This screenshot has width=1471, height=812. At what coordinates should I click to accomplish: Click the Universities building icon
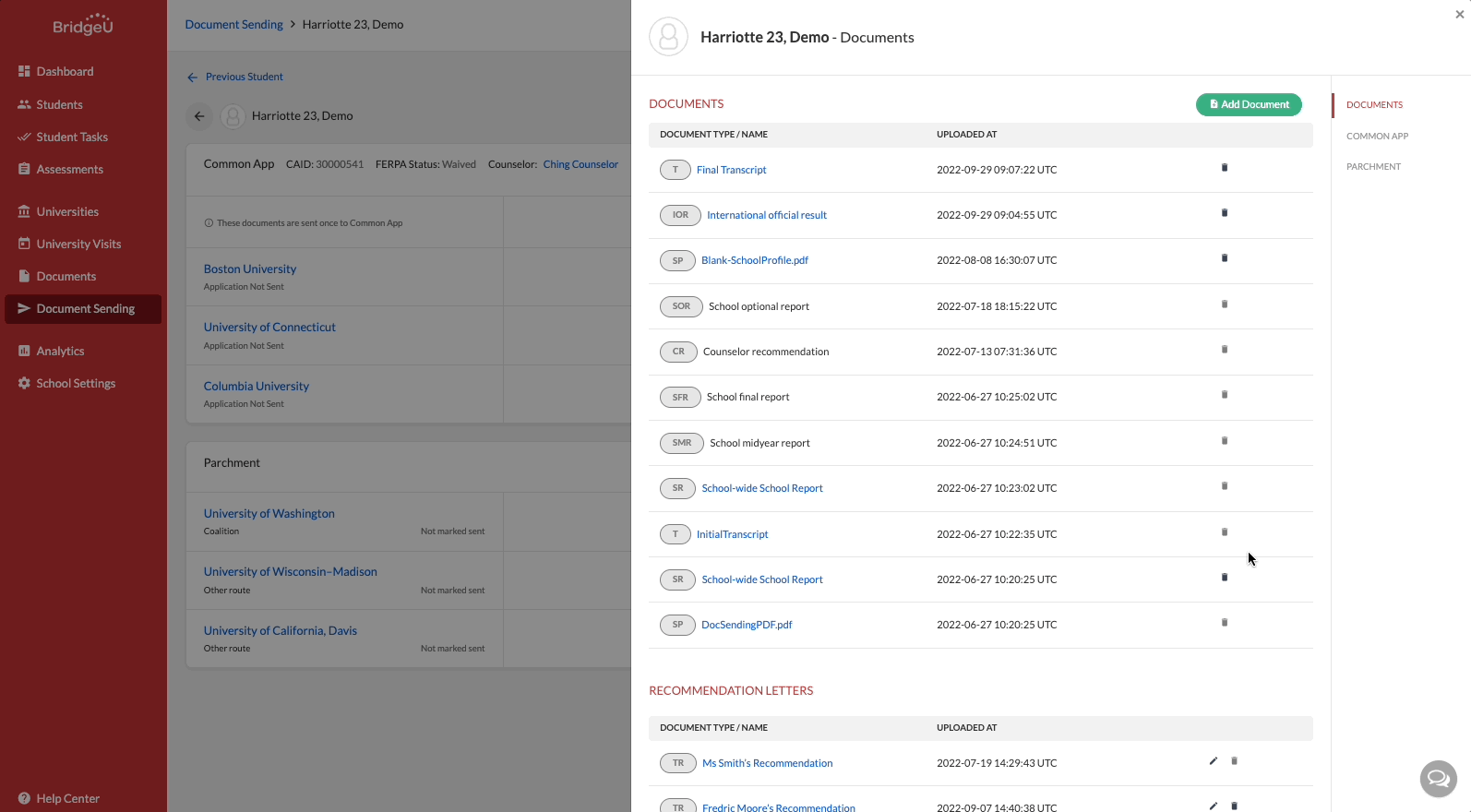click(24, 211)
